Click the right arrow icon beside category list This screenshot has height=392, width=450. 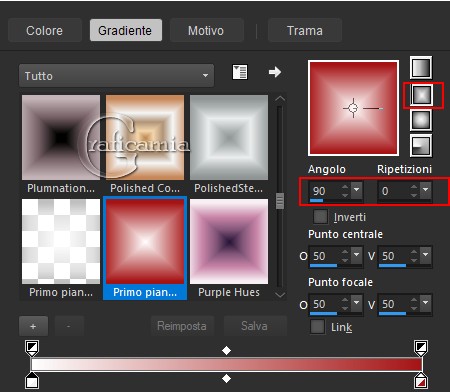tap(275, 72)
